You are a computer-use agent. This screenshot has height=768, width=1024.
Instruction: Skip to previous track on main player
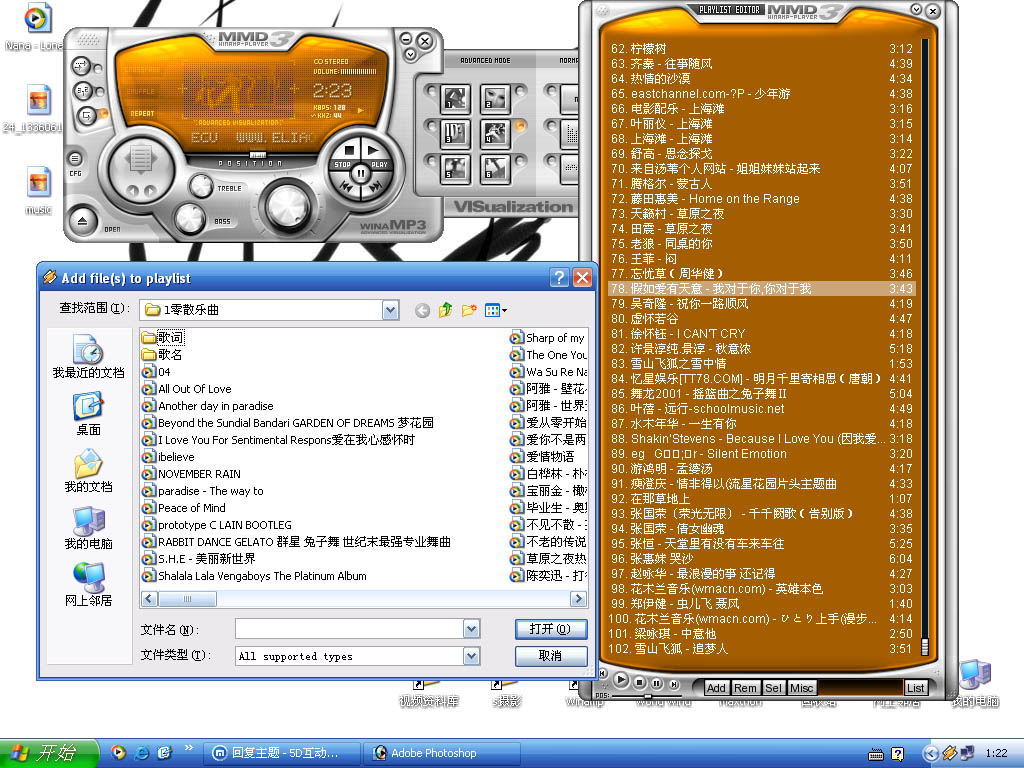(347, 187)
